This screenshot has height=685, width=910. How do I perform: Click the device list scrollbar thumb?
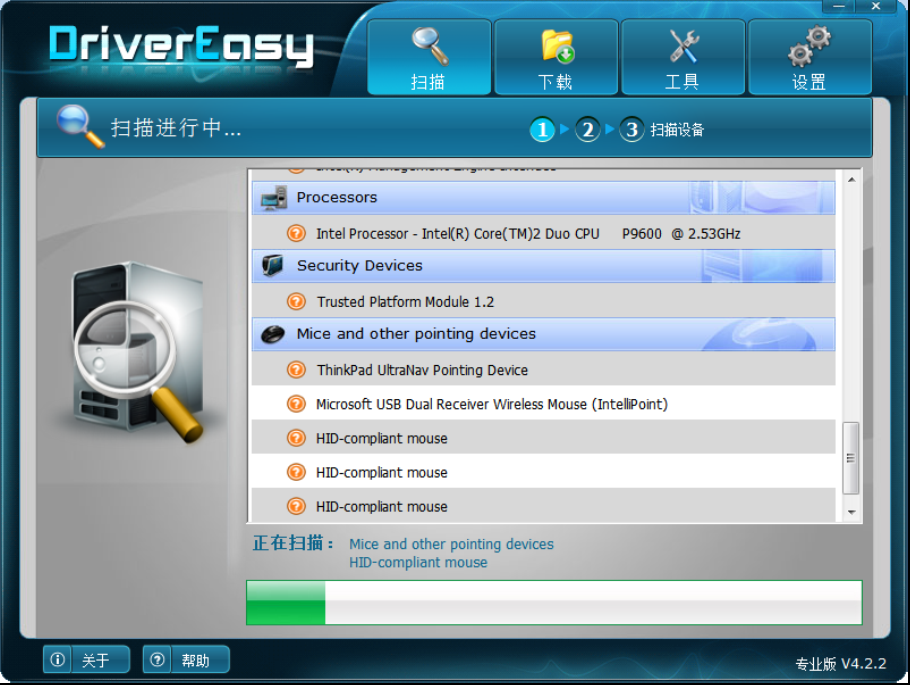click(851, 458)
